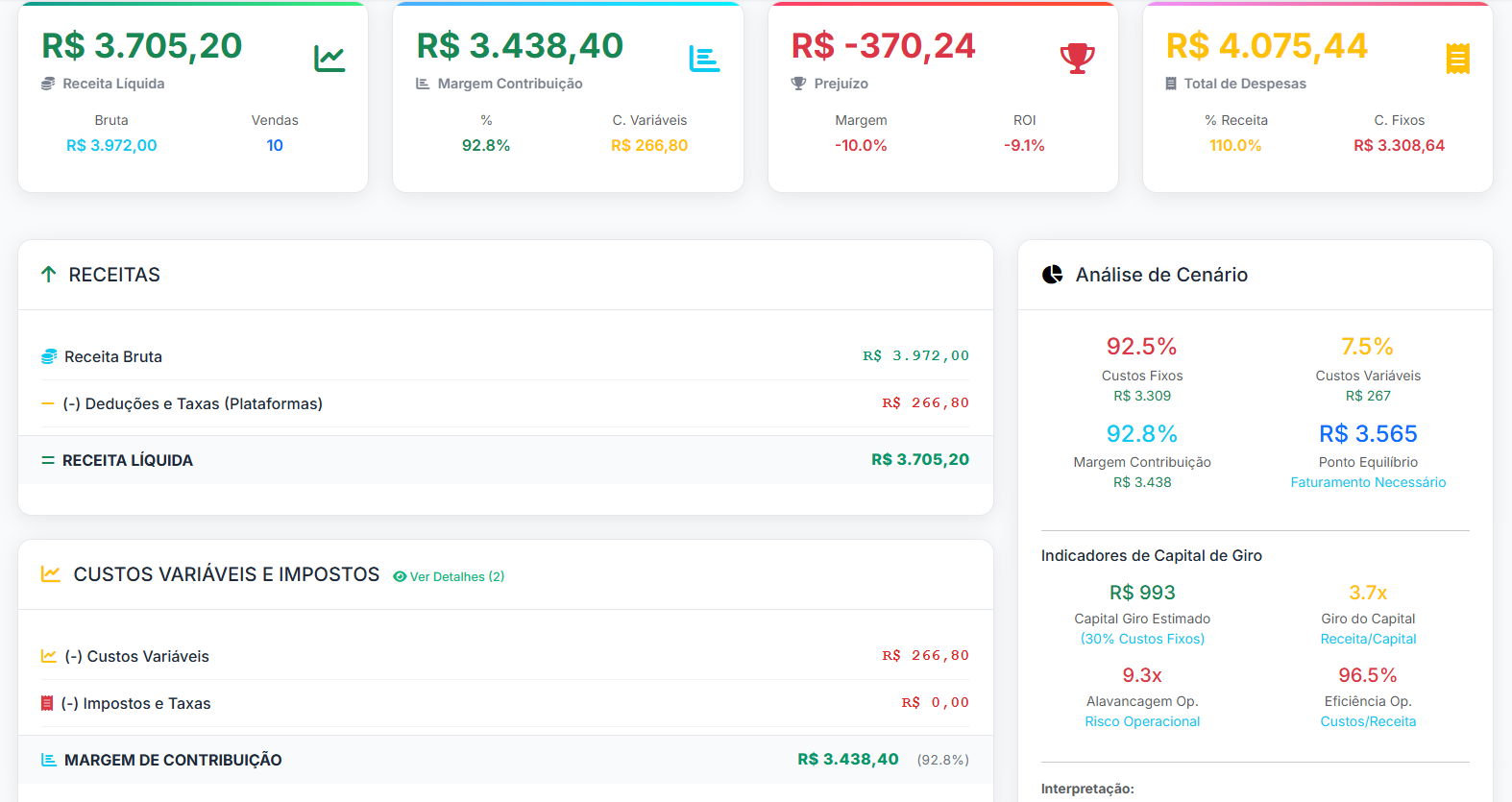The width and height of the screenshot is (1512, 802).
Task: Toggle the eye icon on Ver Detalhes
Action: tap(400, 576)
